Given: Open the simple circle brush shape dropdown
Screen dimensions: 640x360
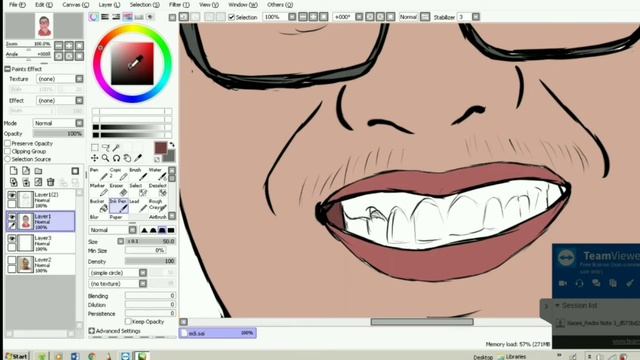Looking at the screenshot, I should click(118, 272).
